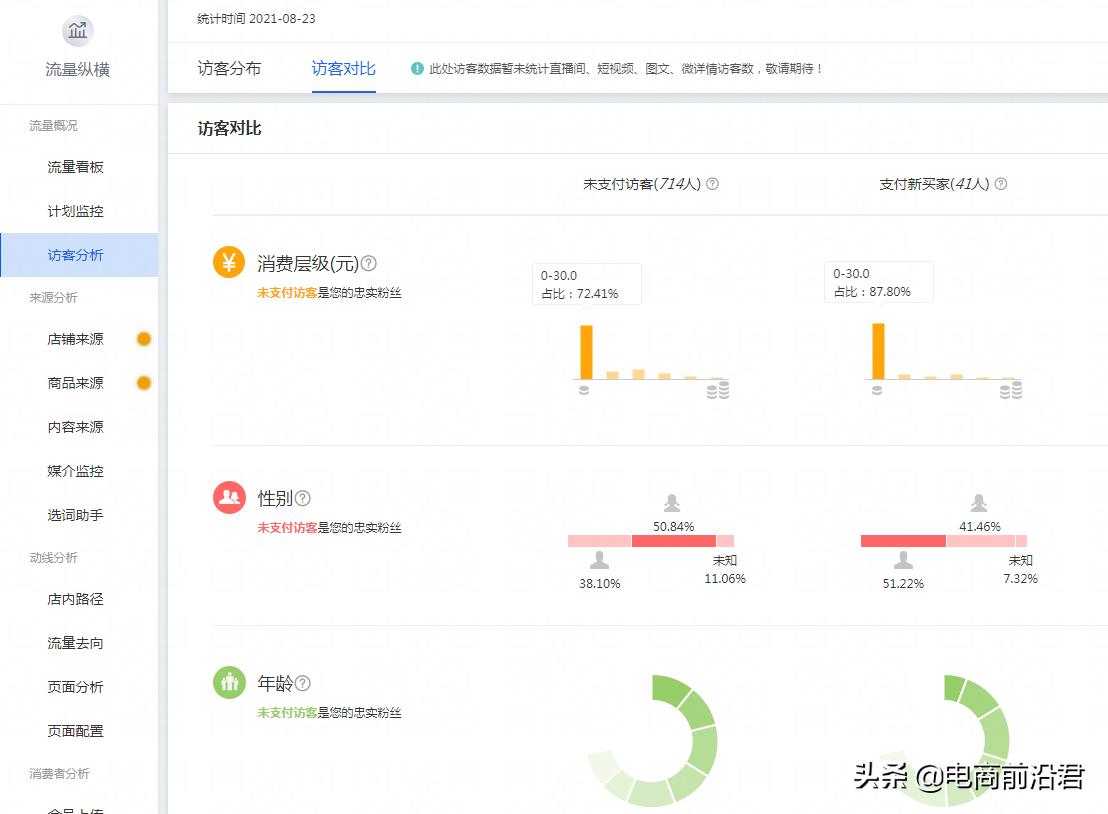Click help icon next to 未支付访客(714人)

tap(712, 184)
